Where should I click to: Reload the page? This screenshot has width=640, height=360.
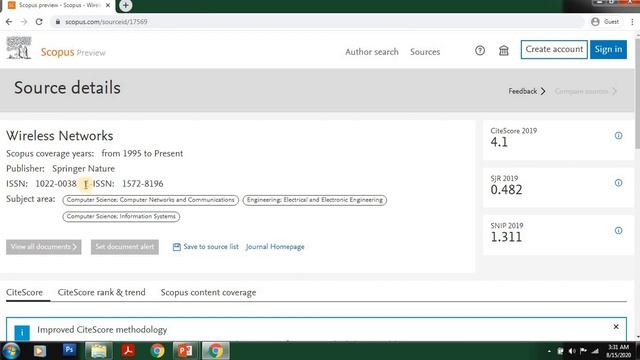(x=39, y=22)
